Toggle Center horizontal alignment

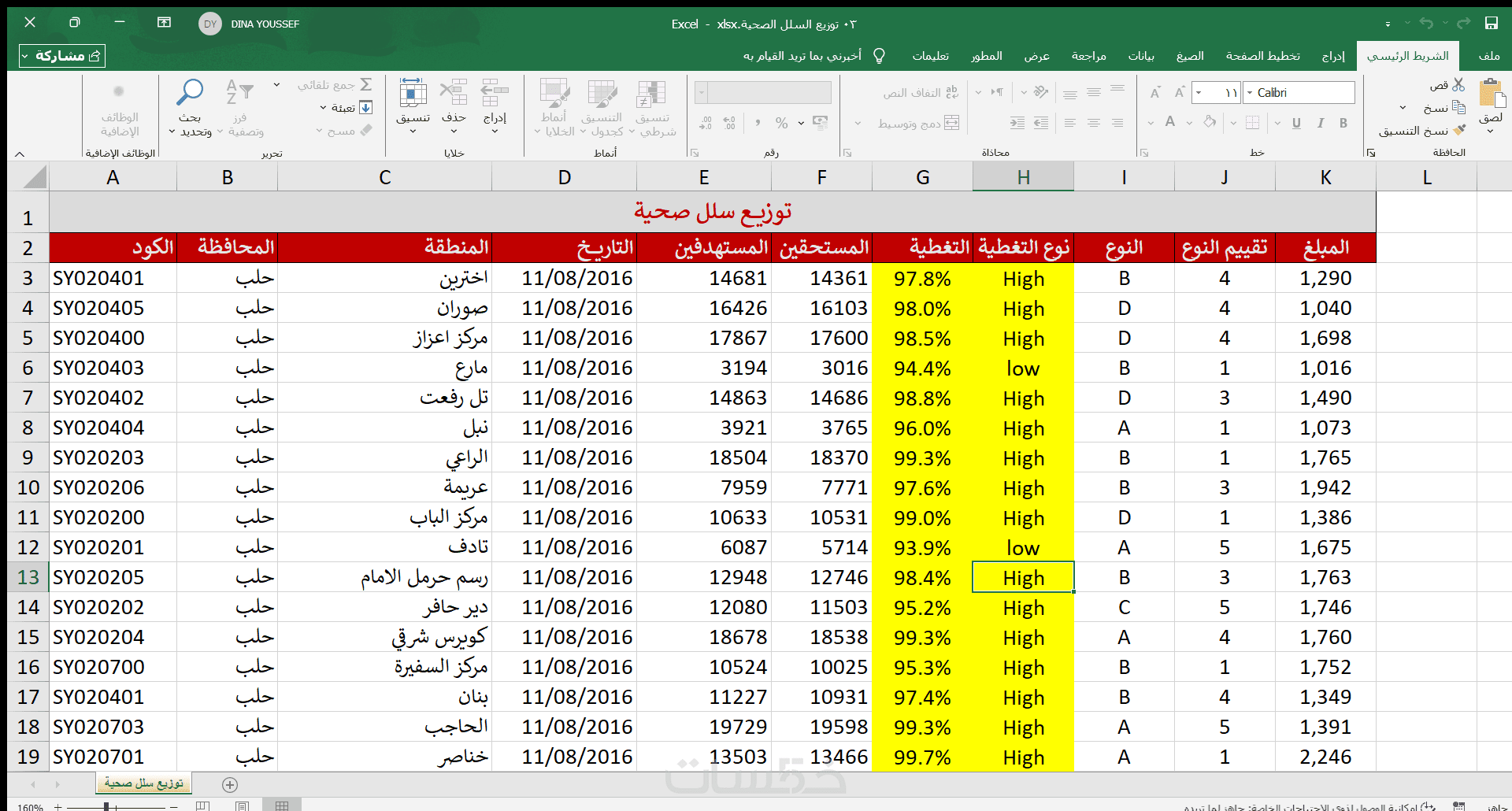pyautogui.click(x=1094, y=123)
